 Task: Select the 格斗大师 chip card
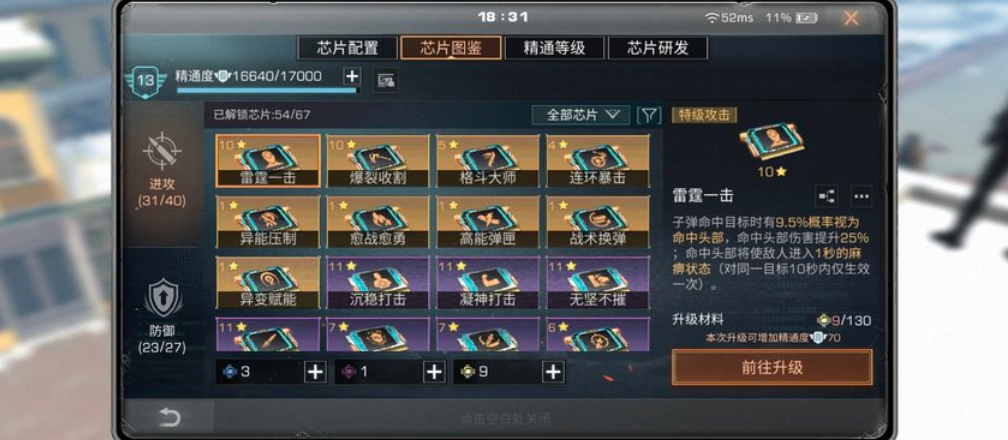pos(488,161)
